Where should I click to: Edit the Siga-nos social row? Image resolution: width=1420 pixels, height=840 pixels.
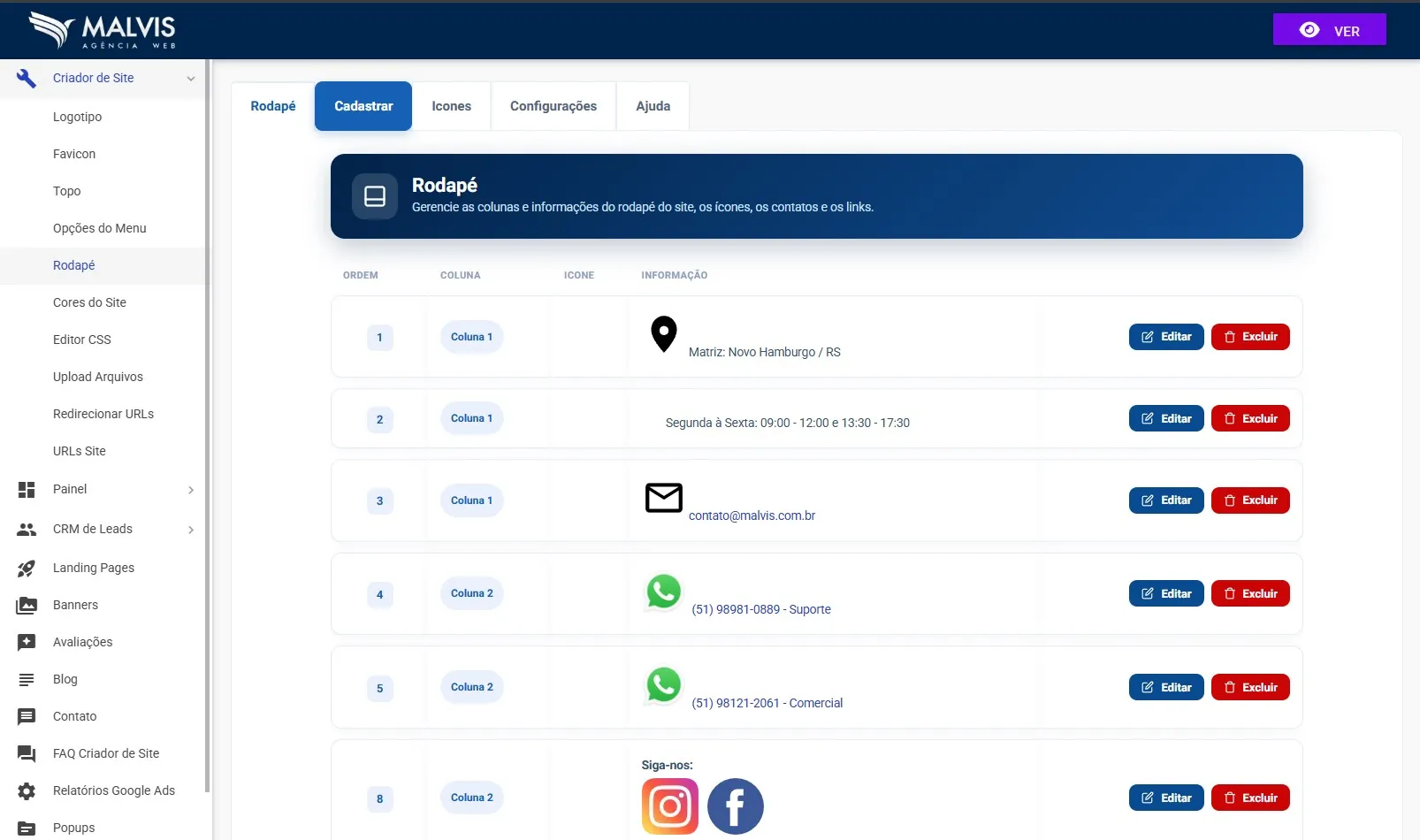coord(1166,798)
